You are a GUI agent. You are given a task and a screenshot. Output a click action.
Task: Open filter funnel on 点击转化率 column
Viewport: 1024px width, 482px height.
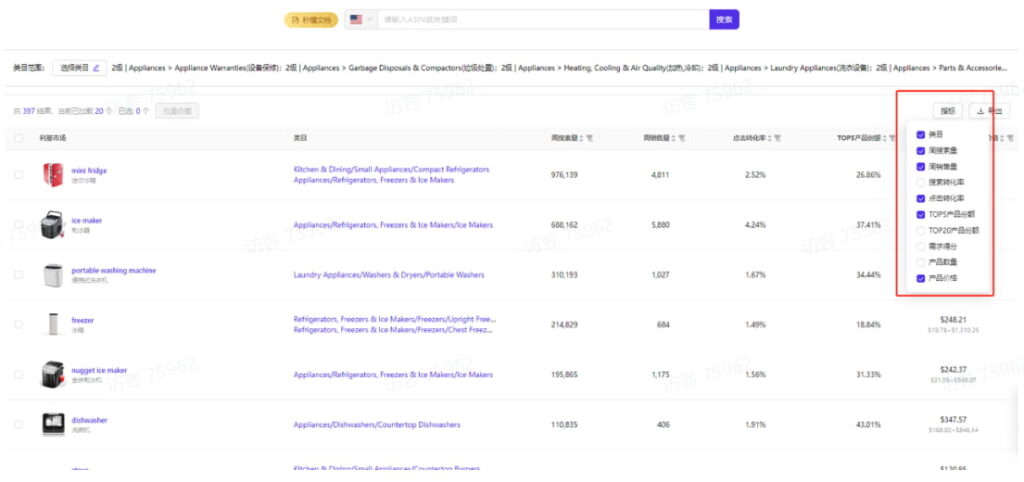[777, 137]
